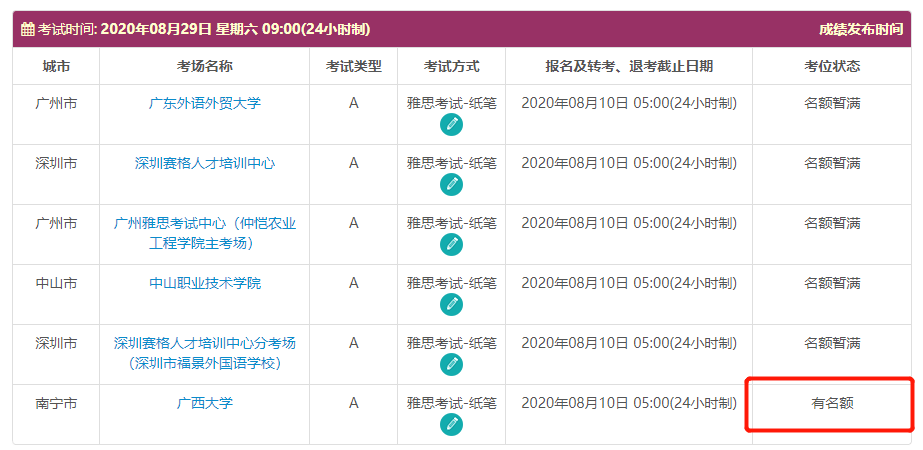
Task: Click the 城市 column header
Action: (56, 67)
